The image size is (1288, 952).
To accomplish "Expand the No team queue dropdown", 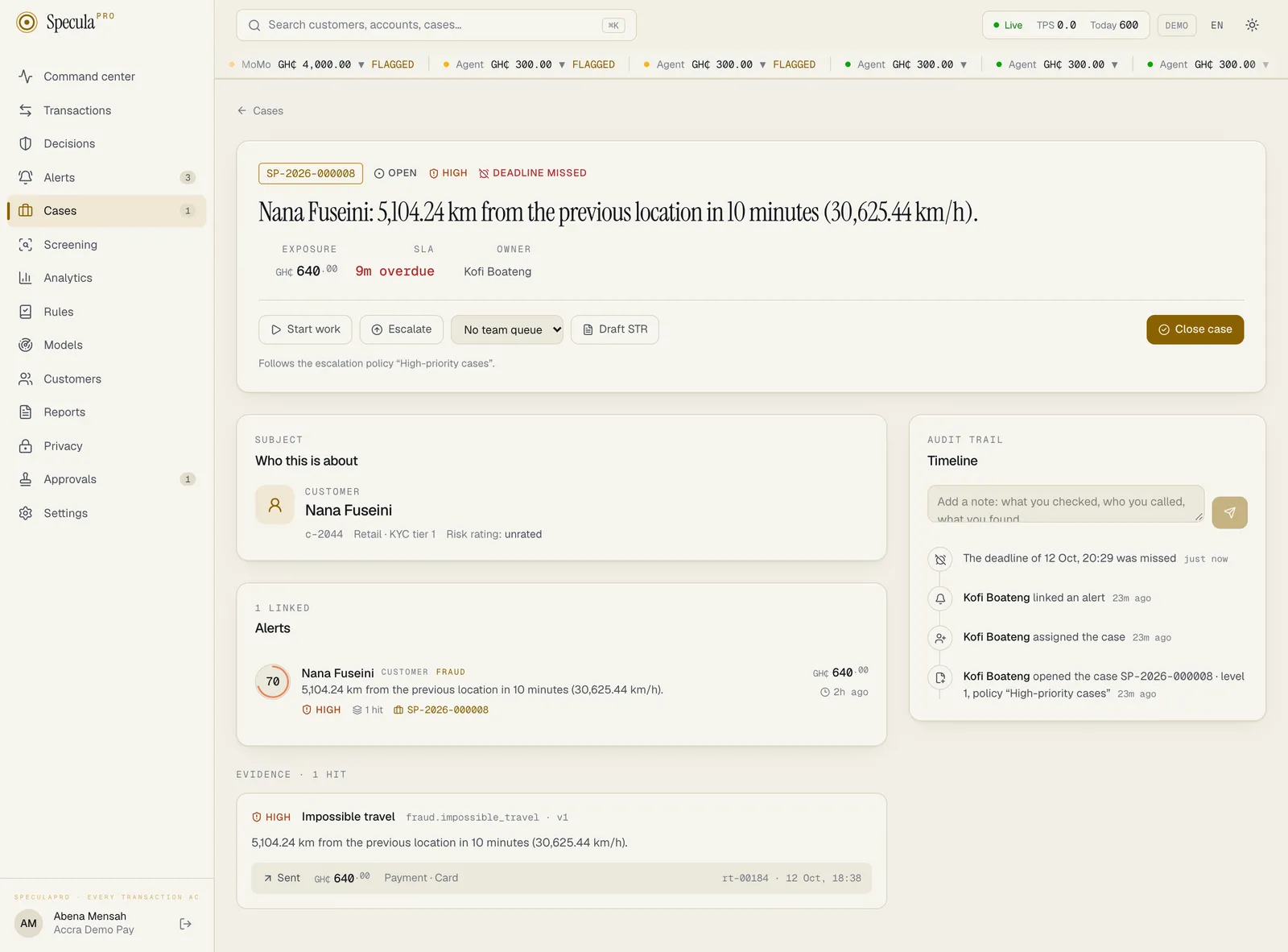I will tap(507, 329).
